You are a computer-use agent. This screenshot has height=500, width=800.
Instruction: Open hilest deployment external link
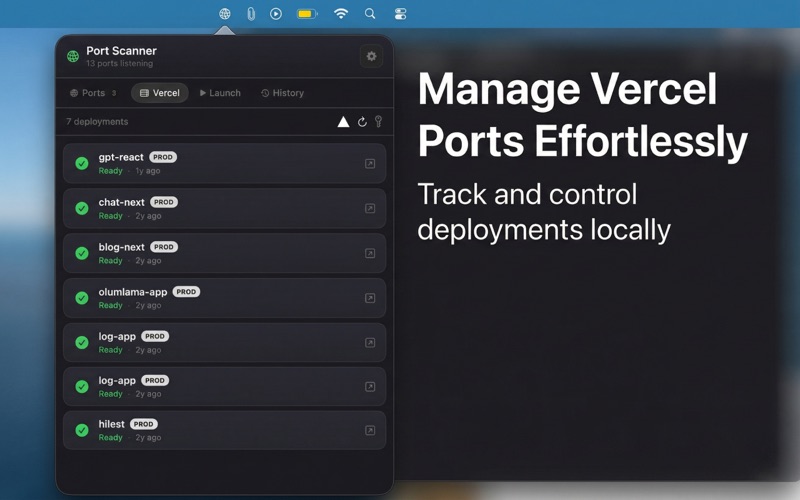click(x=370, y=431)
